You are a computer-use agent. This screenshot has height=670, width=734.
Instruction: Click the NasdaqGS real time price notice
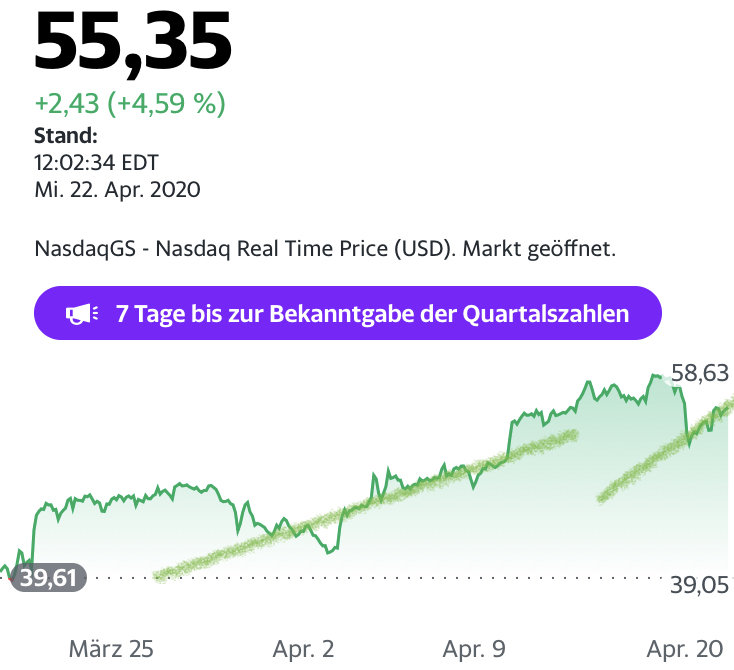325,246
